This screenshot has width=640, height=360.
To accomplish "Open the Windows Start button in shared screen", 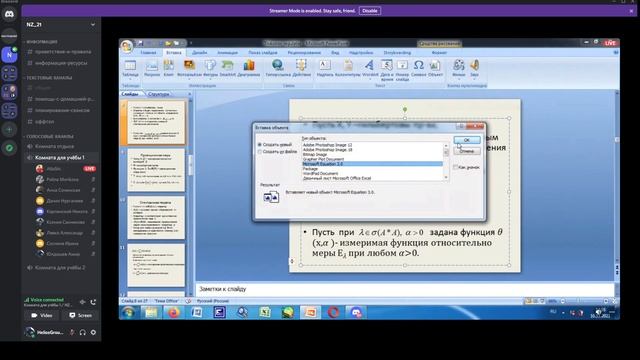I will pos(129,313).
